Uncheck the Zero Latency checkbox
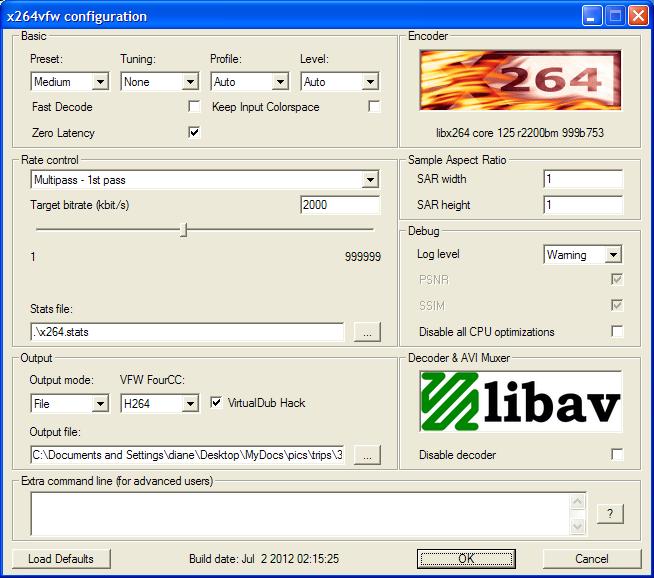Image resolution: width=654 pixels, height=578 pixels. tap(194, 132)
